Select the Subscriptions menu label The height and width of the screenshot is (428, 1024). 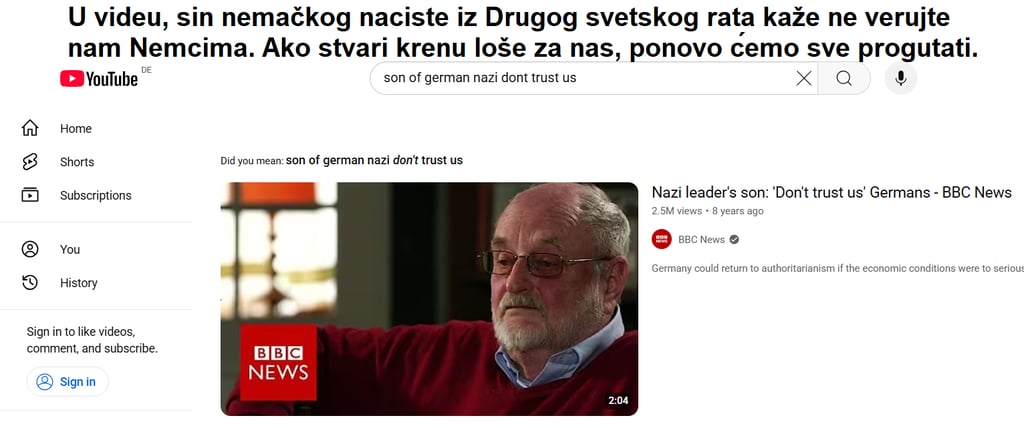[x=95, y=195]
